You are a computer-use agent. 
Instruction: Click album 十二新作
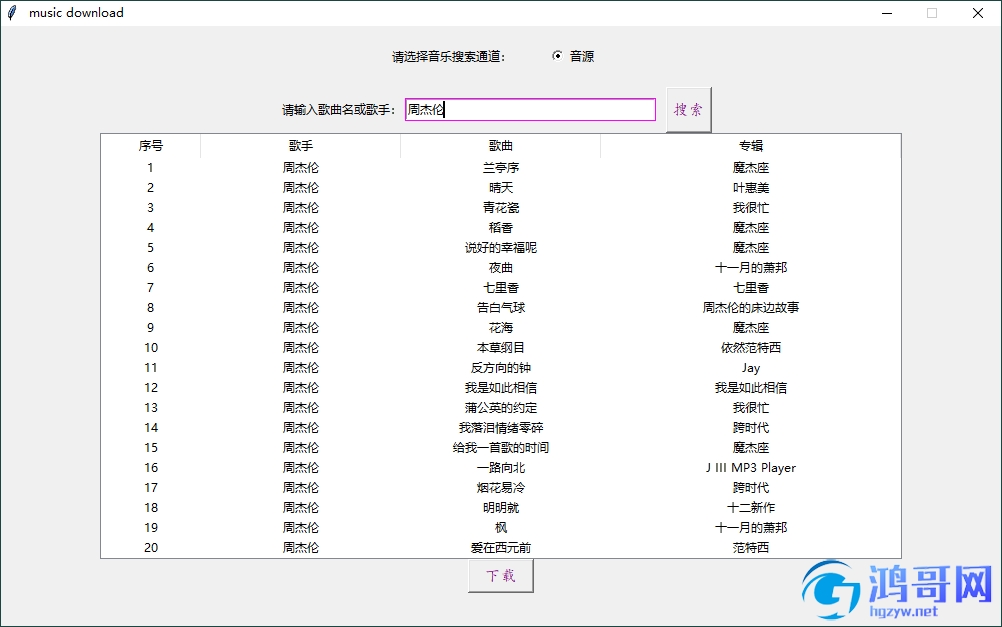pos(751,507)
